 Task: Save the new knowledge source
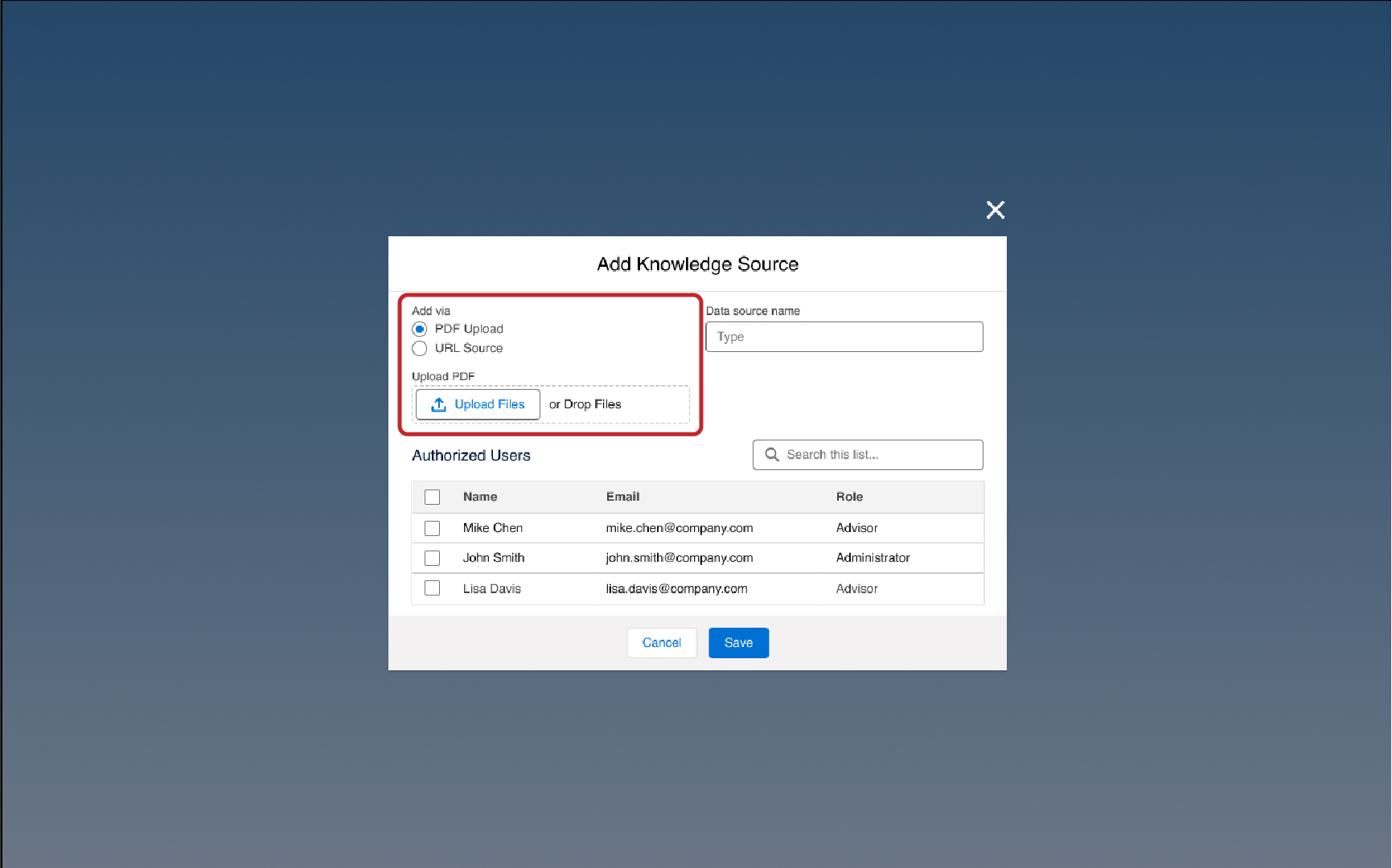(x=738, y=642)
